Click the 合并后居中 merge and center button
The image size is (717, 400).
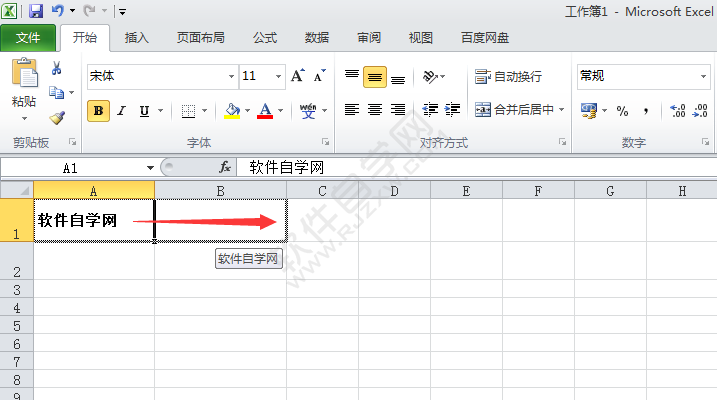coord(514,110)
